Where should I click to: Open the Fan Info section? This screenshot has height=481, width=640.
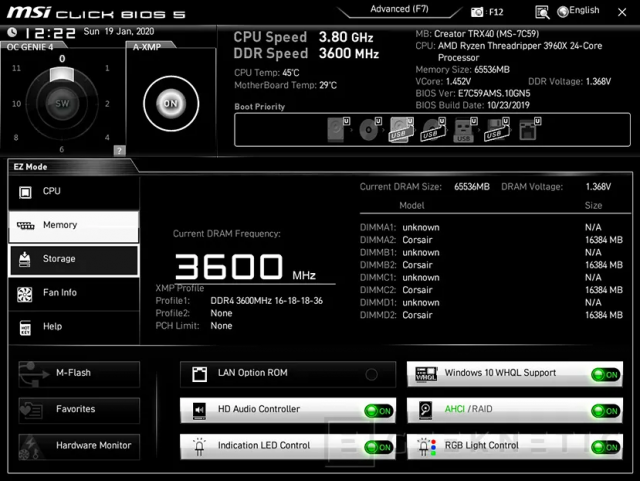coord(74,293)
